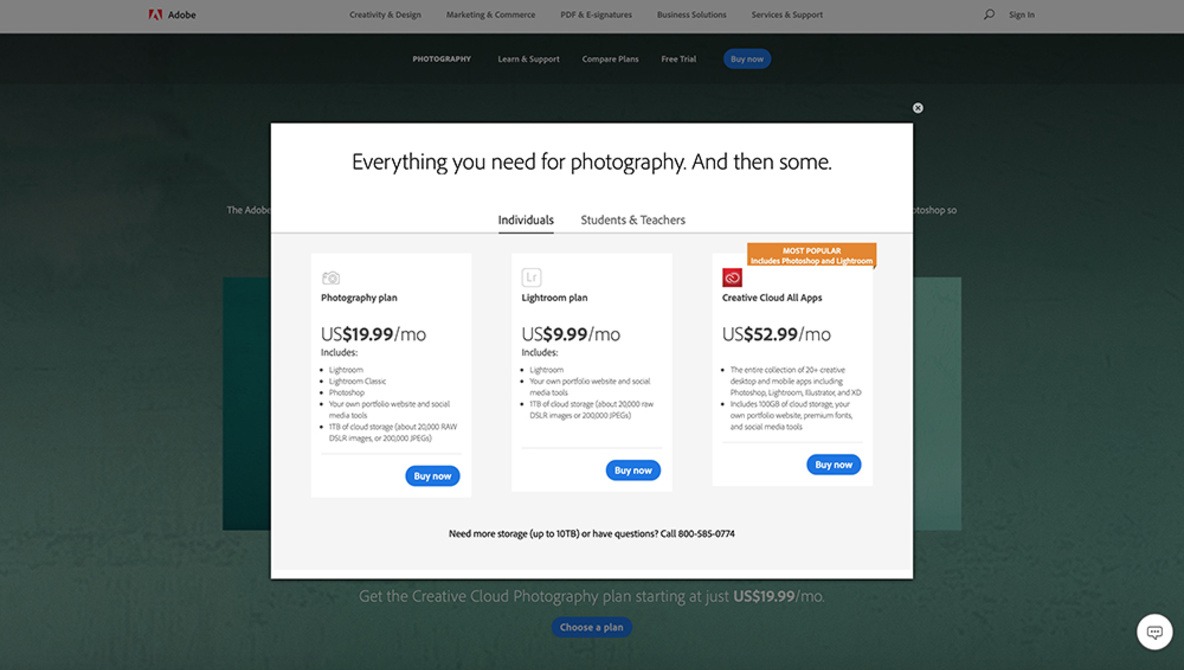Viewport: 1184px width, 670px height.
Task: Click the Photoshop list item in Photography plan
Action: point(347,393)
